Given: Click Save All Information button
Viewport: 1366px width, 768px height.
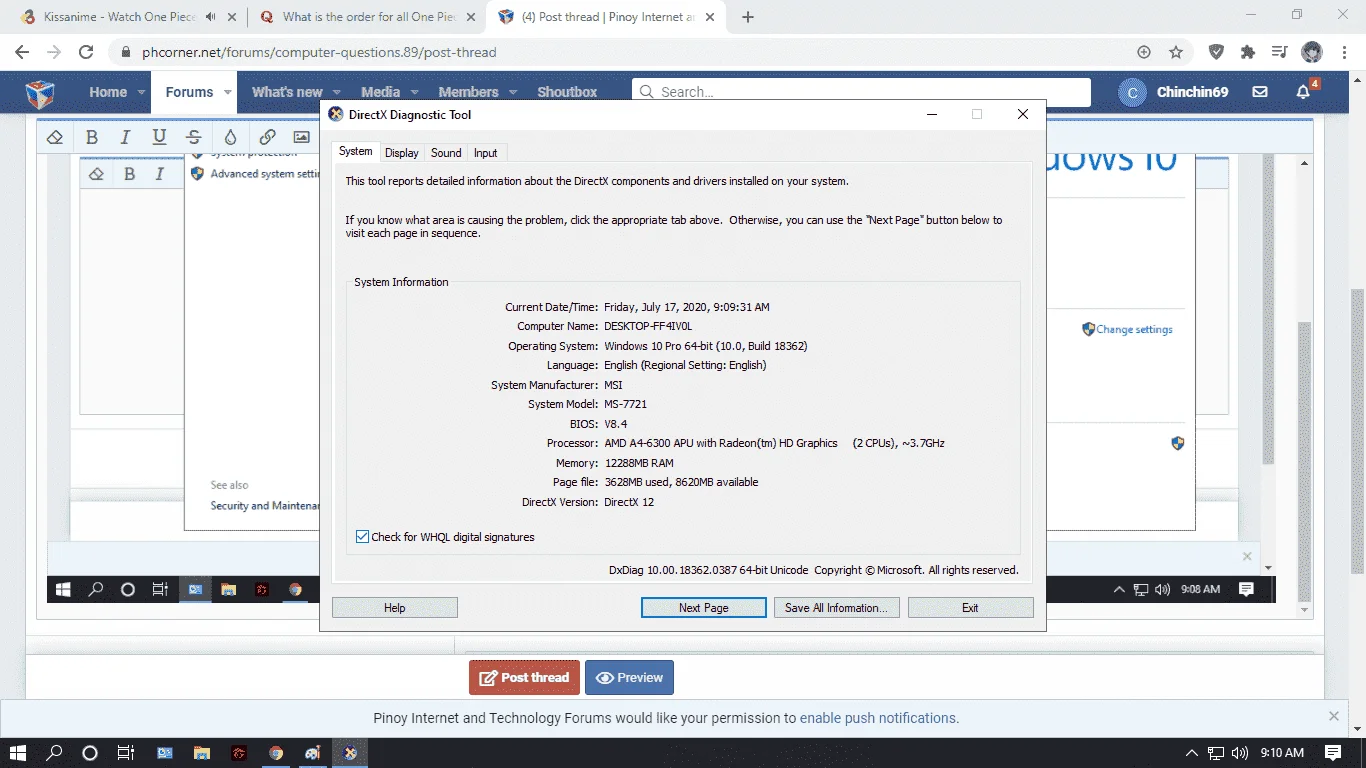Looking at the screenshot, I should tap(836, 608).
